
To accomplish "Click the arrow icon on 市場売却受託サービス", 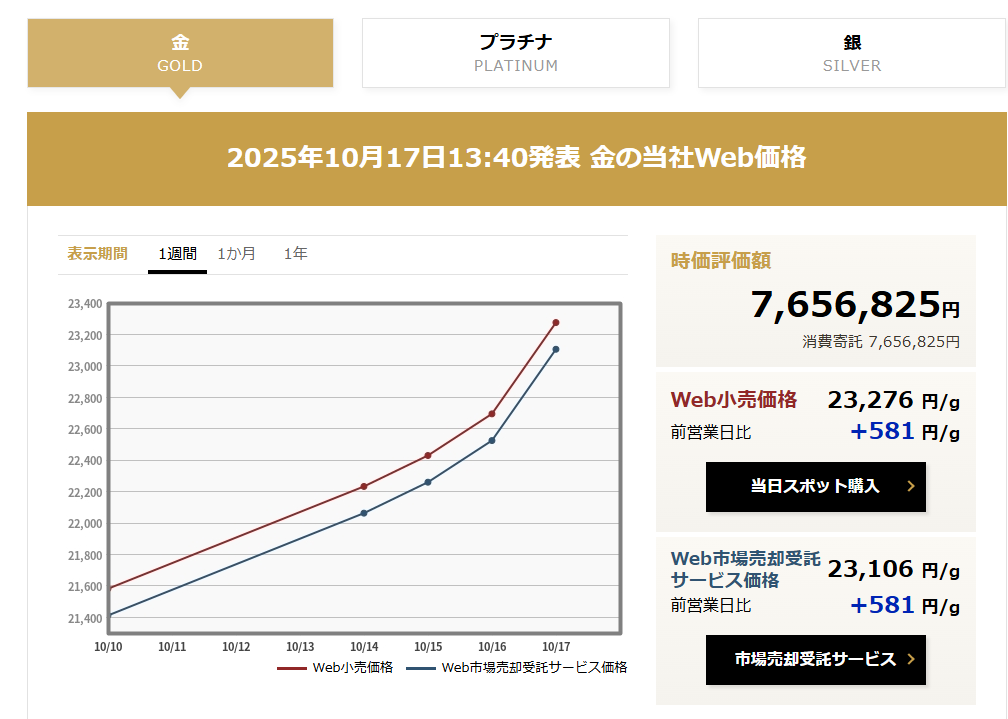I will coord(911,660).
